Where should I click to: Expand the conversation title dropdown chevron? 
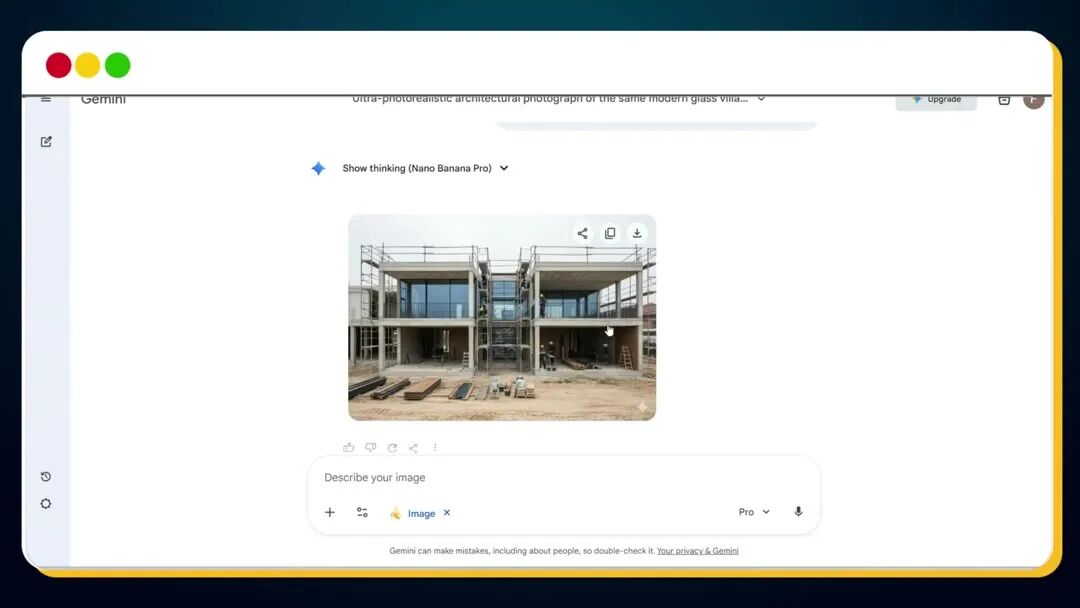[x=761, y=99]
